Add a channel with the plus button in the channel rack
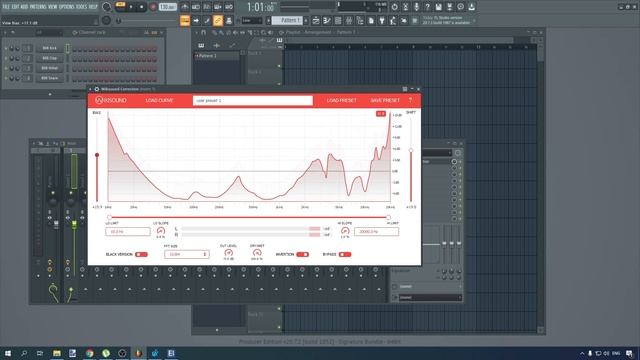The image size is (640, 360). pyautogui.click(x=50, y=94)
